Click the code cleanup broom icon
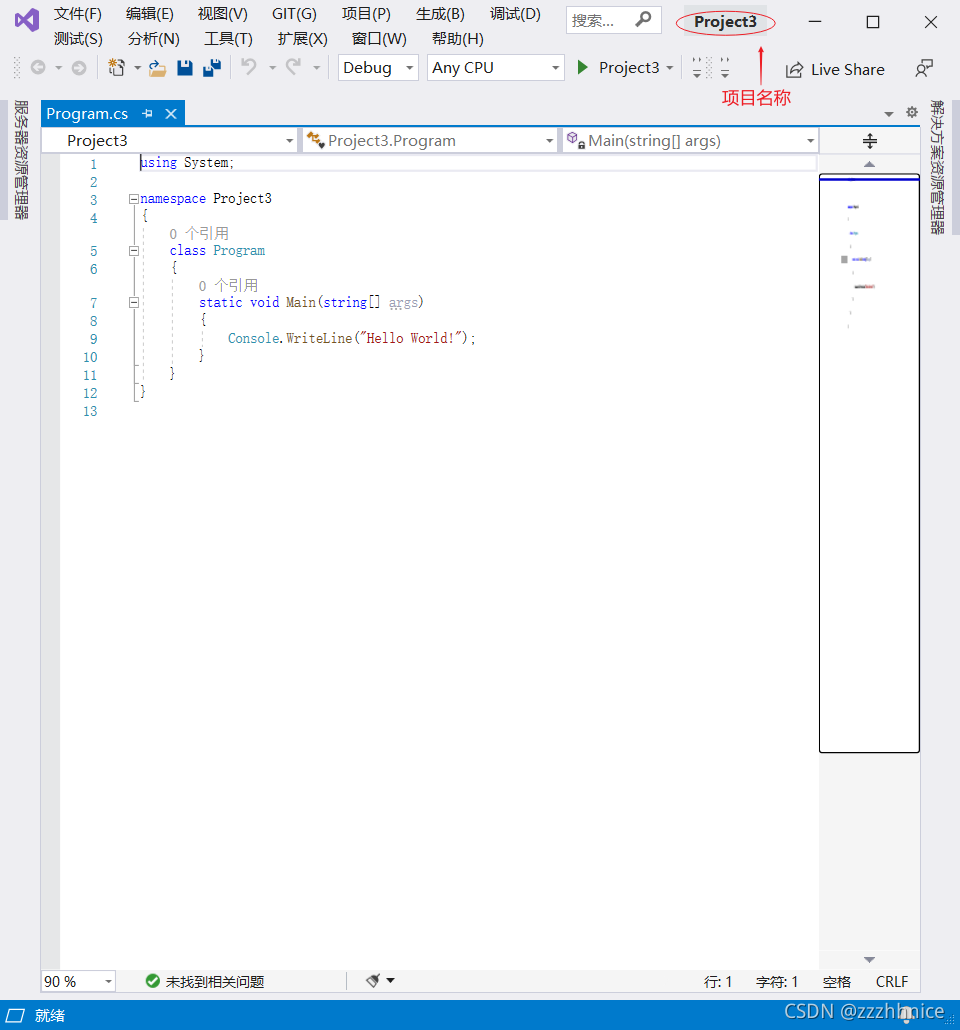The width and height of the screenshot is (960, 1030). point(373,981)
